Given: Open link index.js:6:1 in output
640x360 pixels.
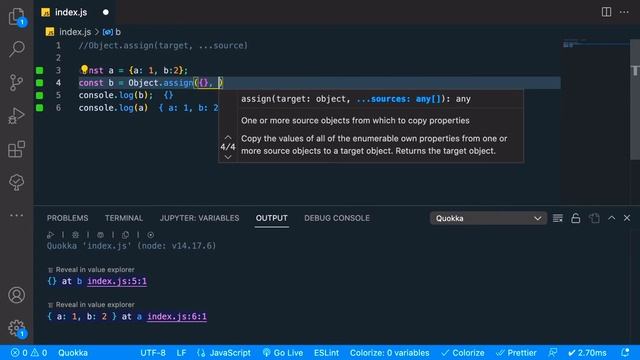Looking at the screenshot, I should [177, 316].
